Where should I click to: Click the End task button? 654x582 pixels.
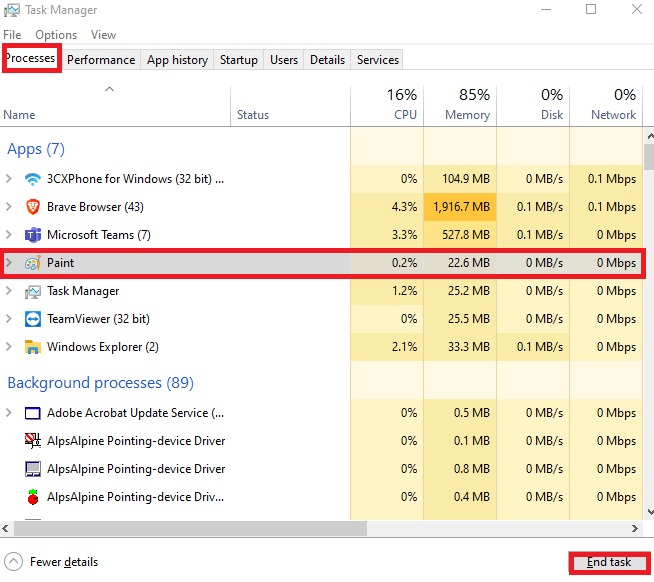pos(609,562)
